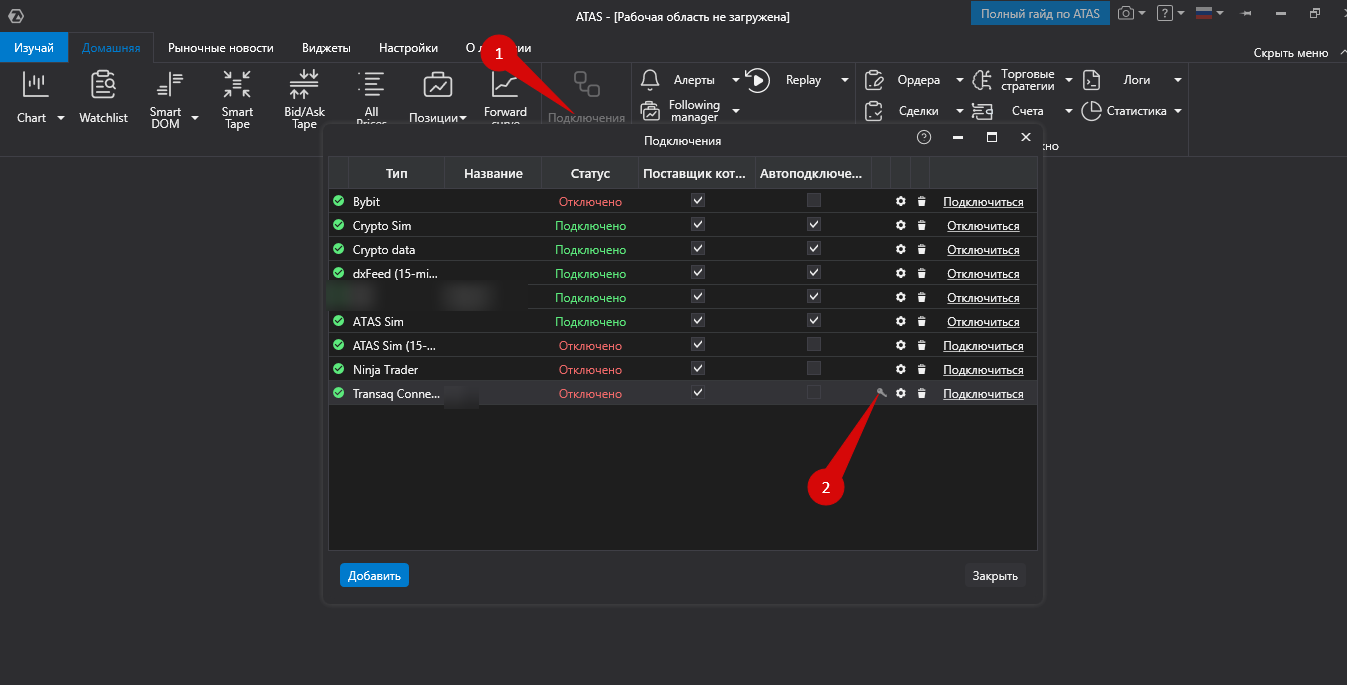The height and width of the screenshot is (685, 1347).
Task: Open settings gear for Crypto Sim
Action: point(901,226)
